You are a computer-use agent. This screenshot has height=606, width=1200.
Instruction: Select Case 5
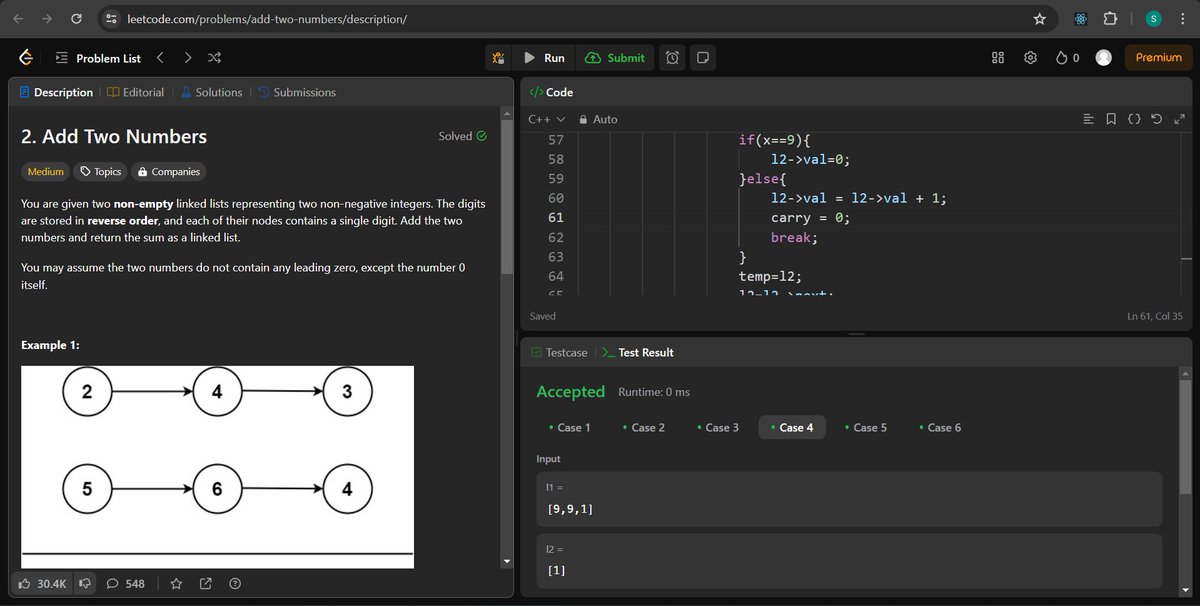(x=866, y=427)
